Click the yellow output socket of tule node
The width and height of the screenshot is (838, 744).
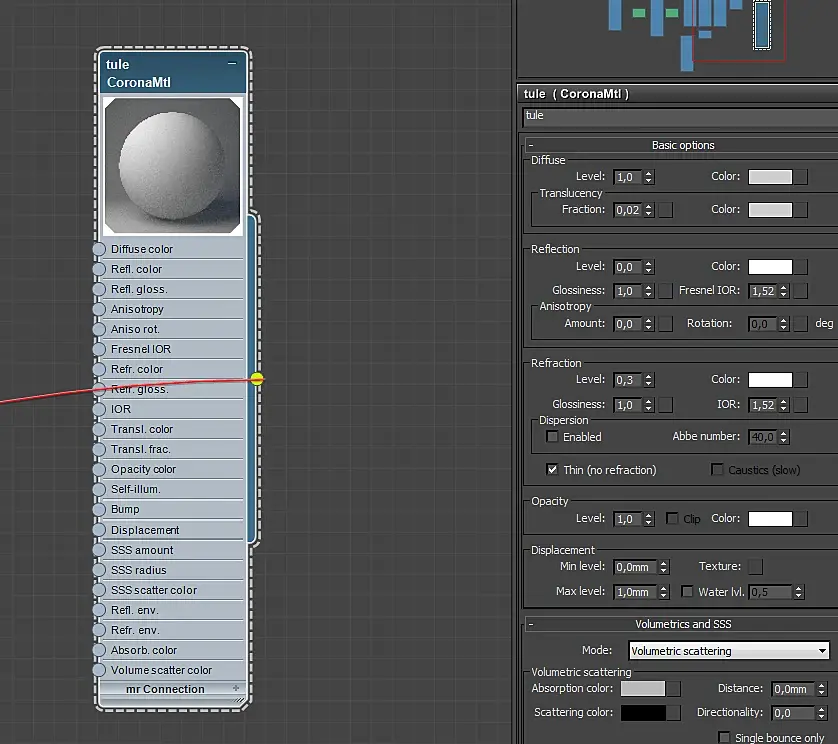tap(257, 379)
